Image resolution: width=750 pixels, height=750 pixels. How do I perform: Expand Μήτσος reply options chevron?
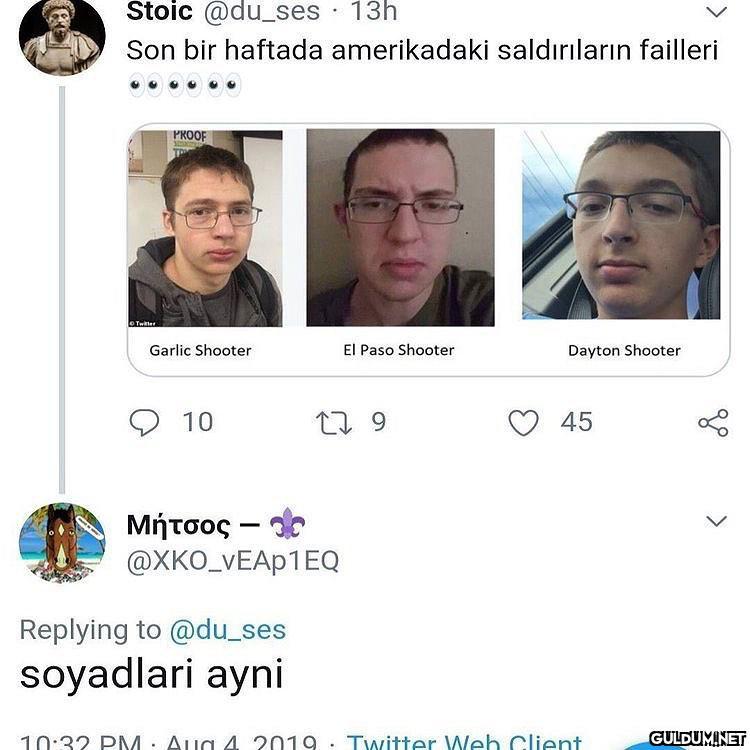(x=716, y=521)
